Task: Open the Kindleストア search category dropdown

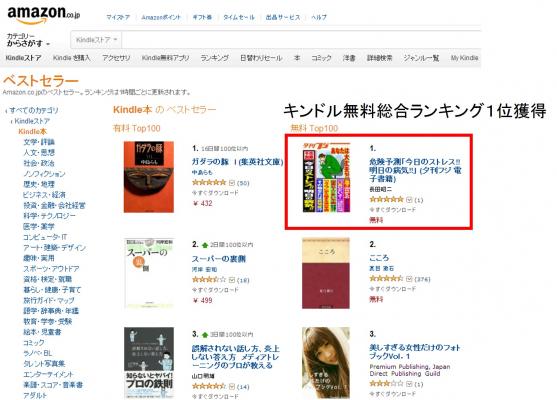Action: tap(96, 40)
